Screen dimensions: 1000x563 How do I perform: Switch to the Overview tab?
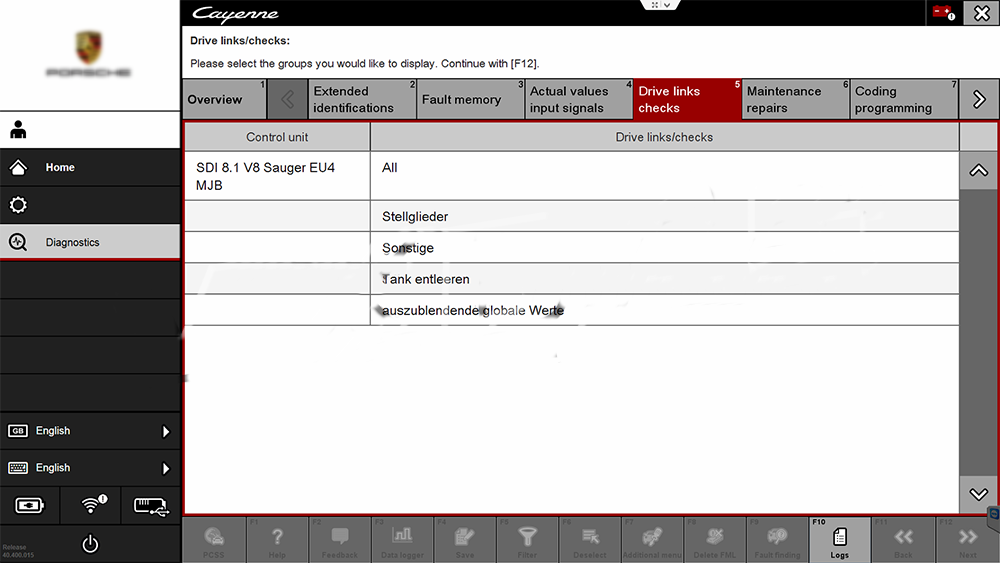pos(224,99)
